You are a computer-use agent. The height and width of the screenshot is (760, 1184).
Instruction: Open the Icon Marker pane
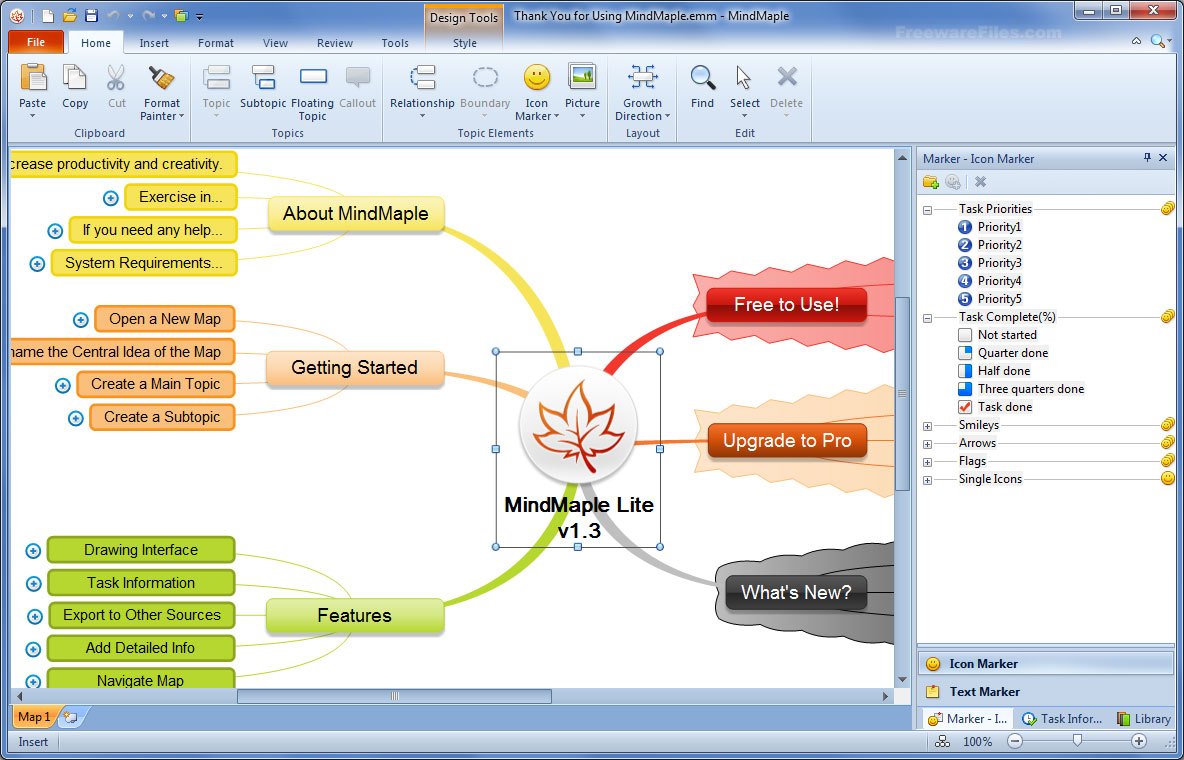click(1047, 663)
